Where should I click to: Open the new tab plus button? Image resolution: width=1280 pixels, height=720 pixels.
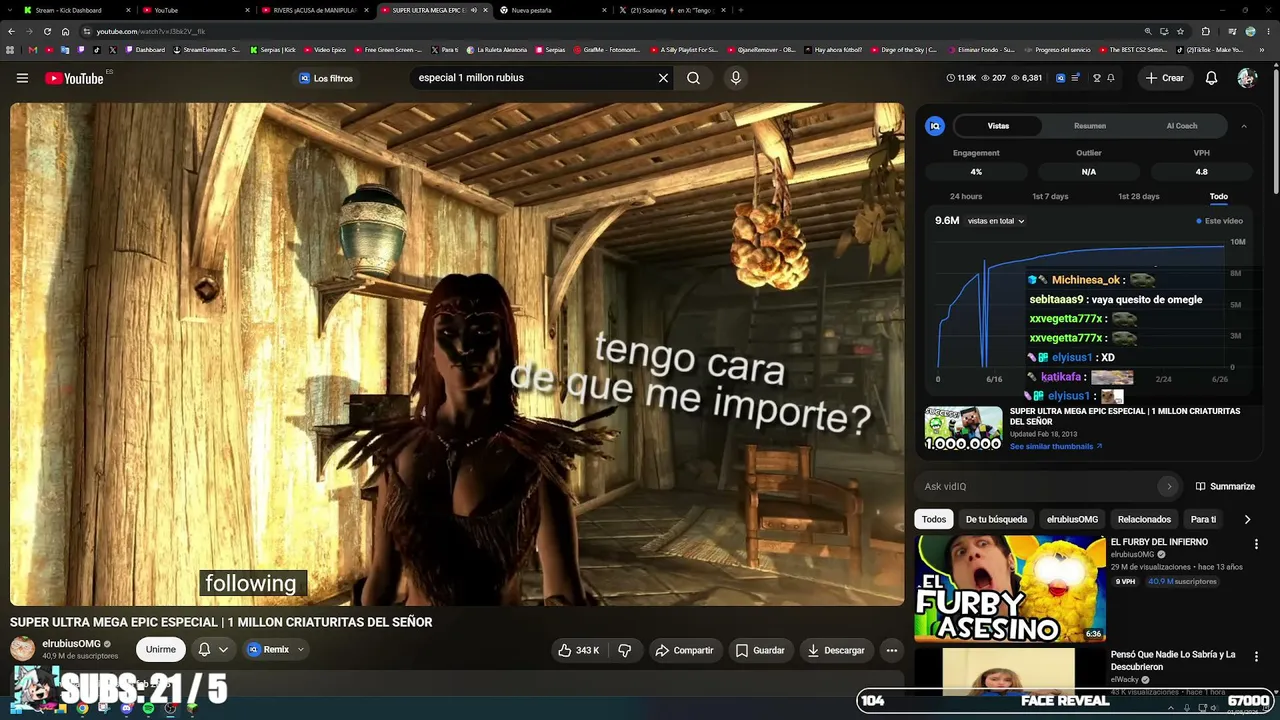tap(740, 10)
